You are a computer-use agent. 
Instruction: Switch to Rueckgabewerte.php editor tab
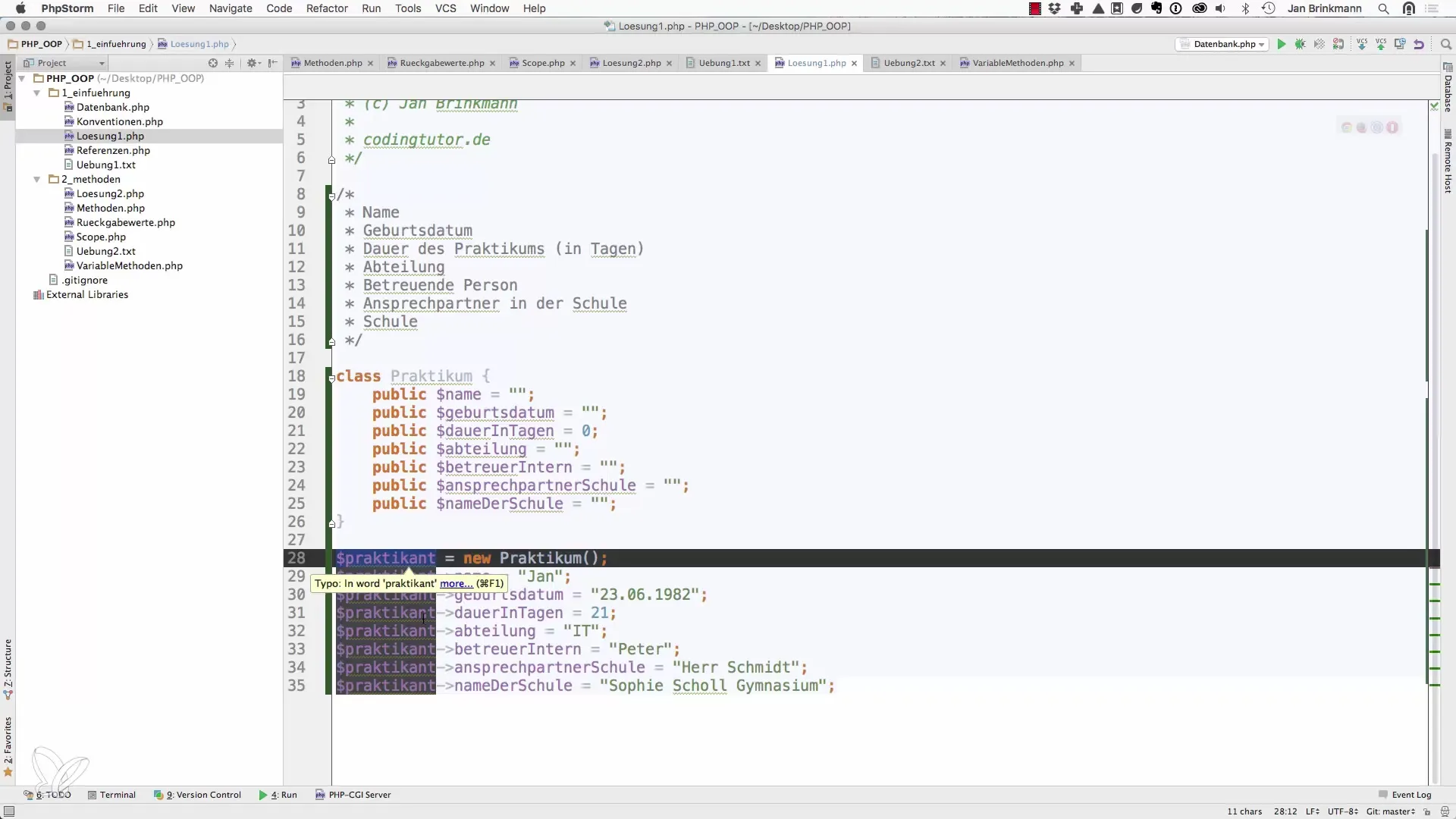tap(441, 63)
